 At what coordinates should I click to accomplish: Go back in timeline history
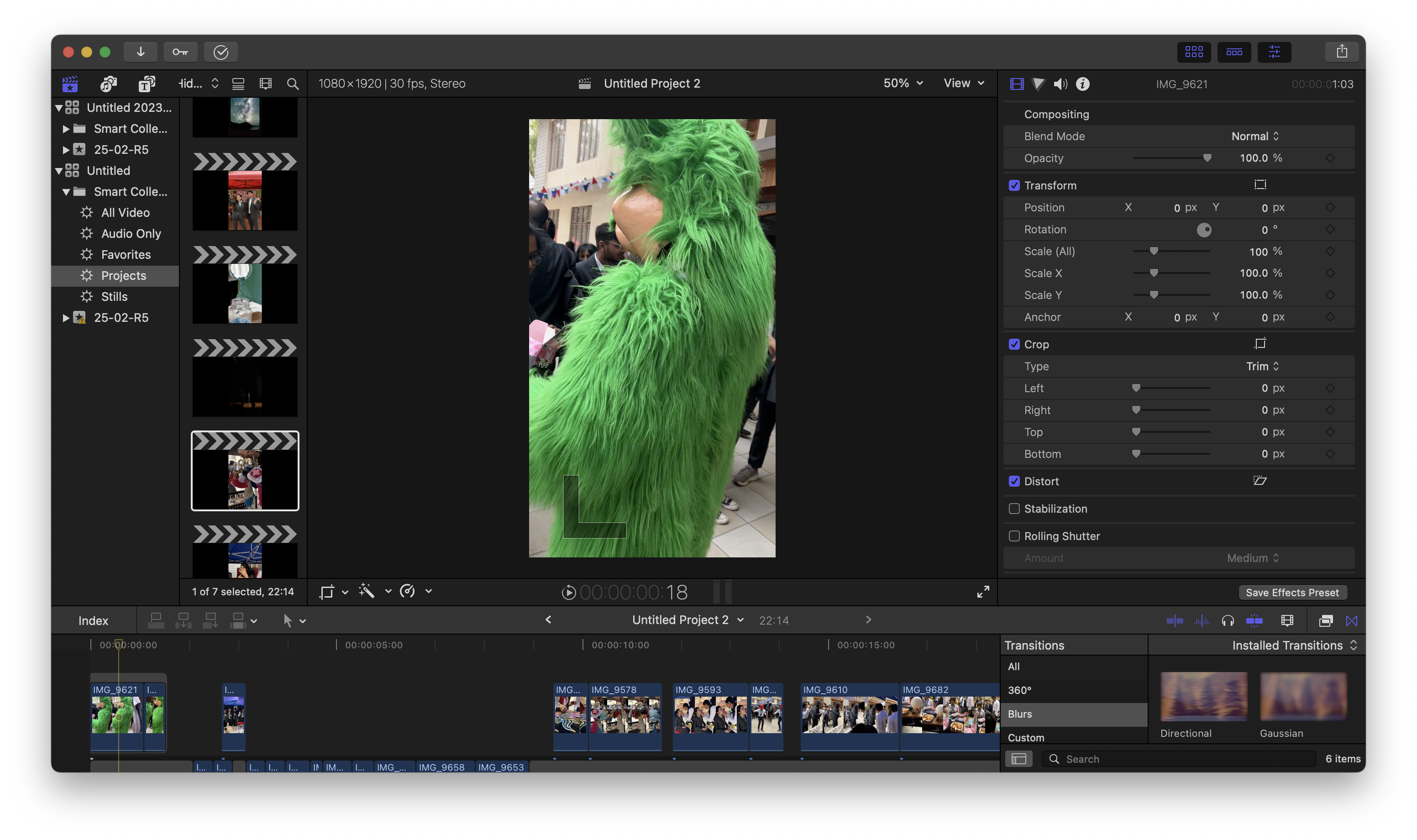click(548, 620)
